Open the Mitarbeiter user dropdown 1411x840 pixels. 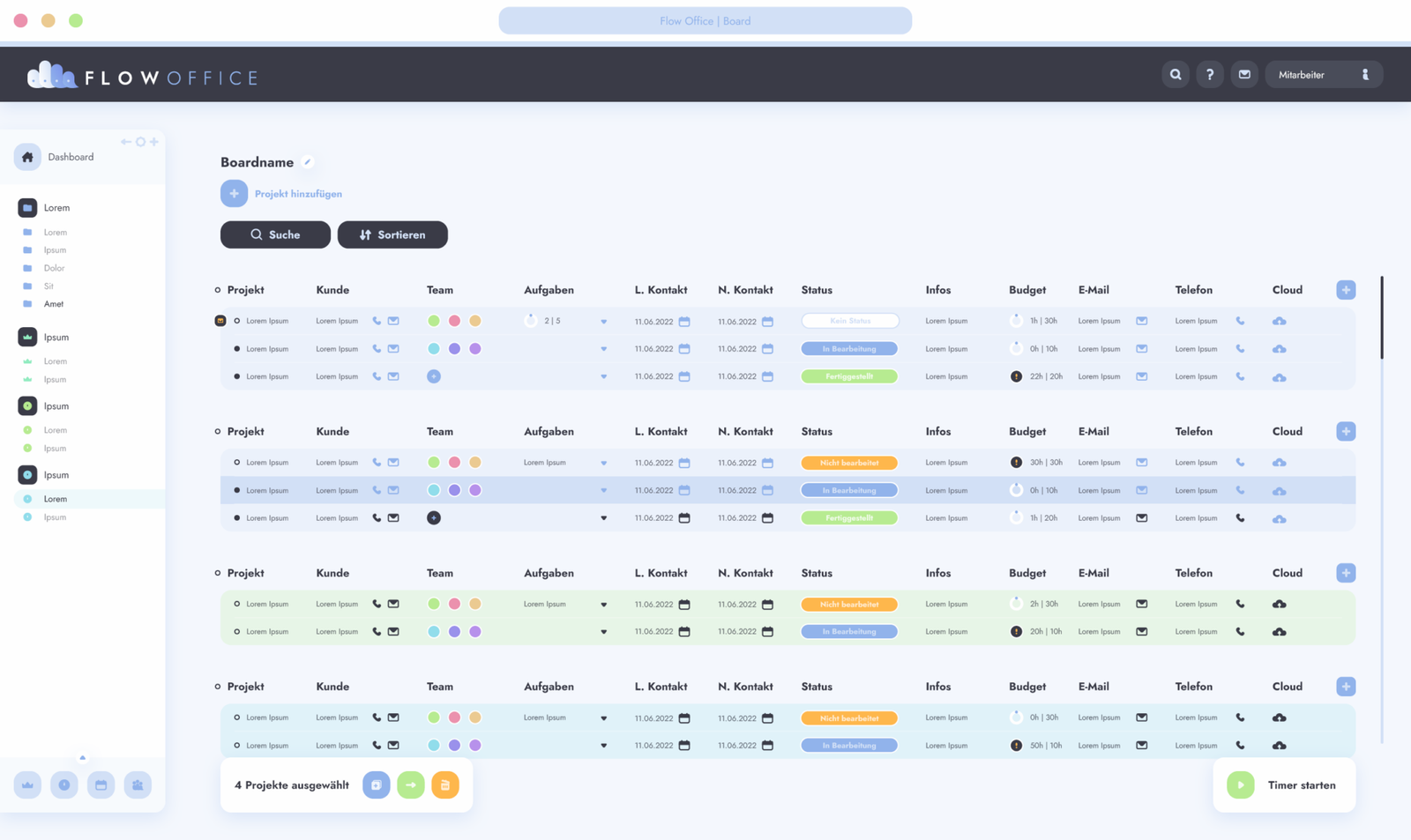[x=1323, y=75]
